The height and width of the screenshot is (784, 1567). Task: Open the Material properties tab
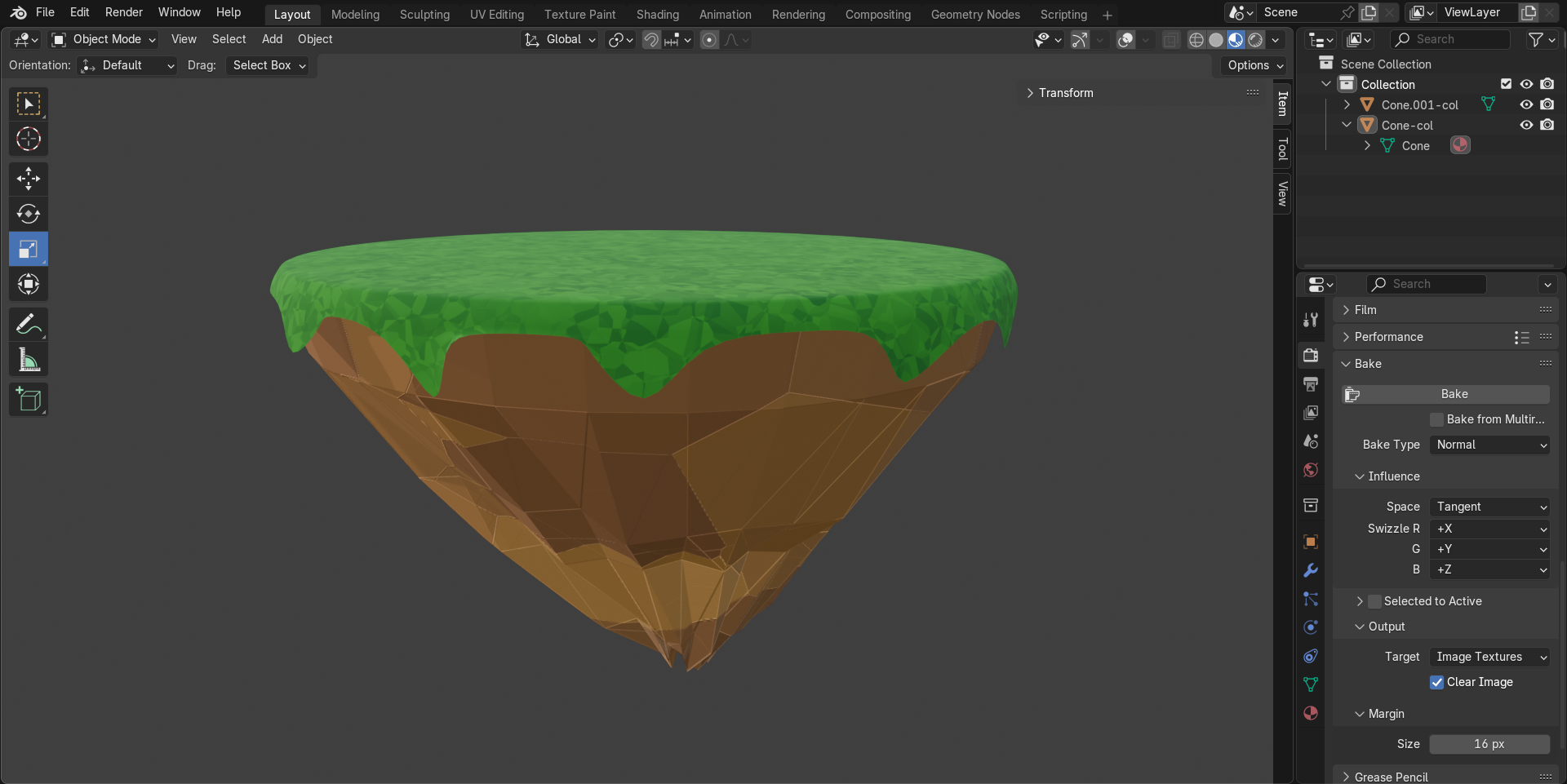1311,713
